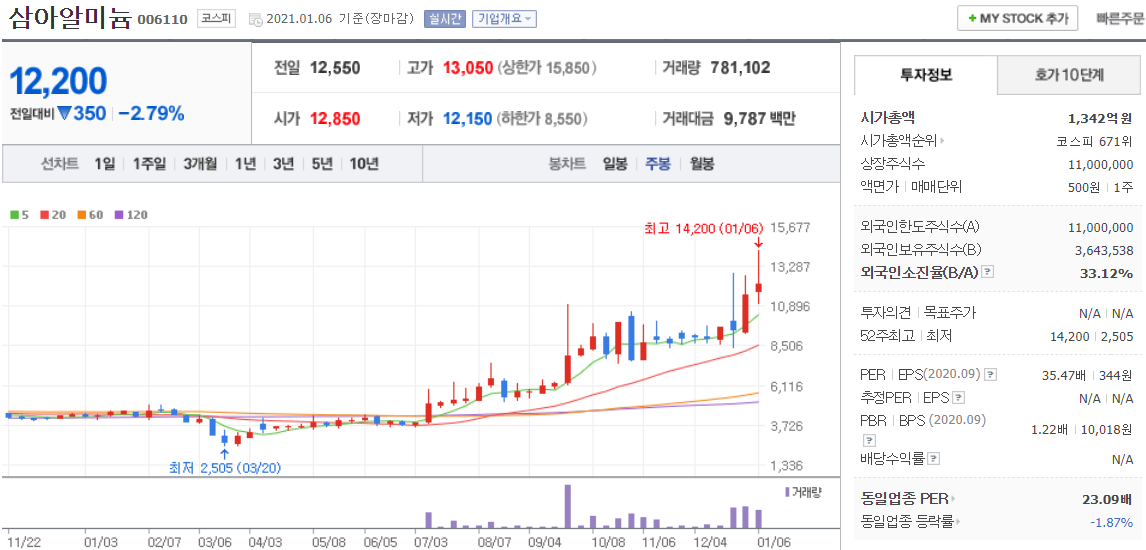Switch to the 투자정보 tab
The width and height of the screenshot is (1146, 550).
point(925,75)
